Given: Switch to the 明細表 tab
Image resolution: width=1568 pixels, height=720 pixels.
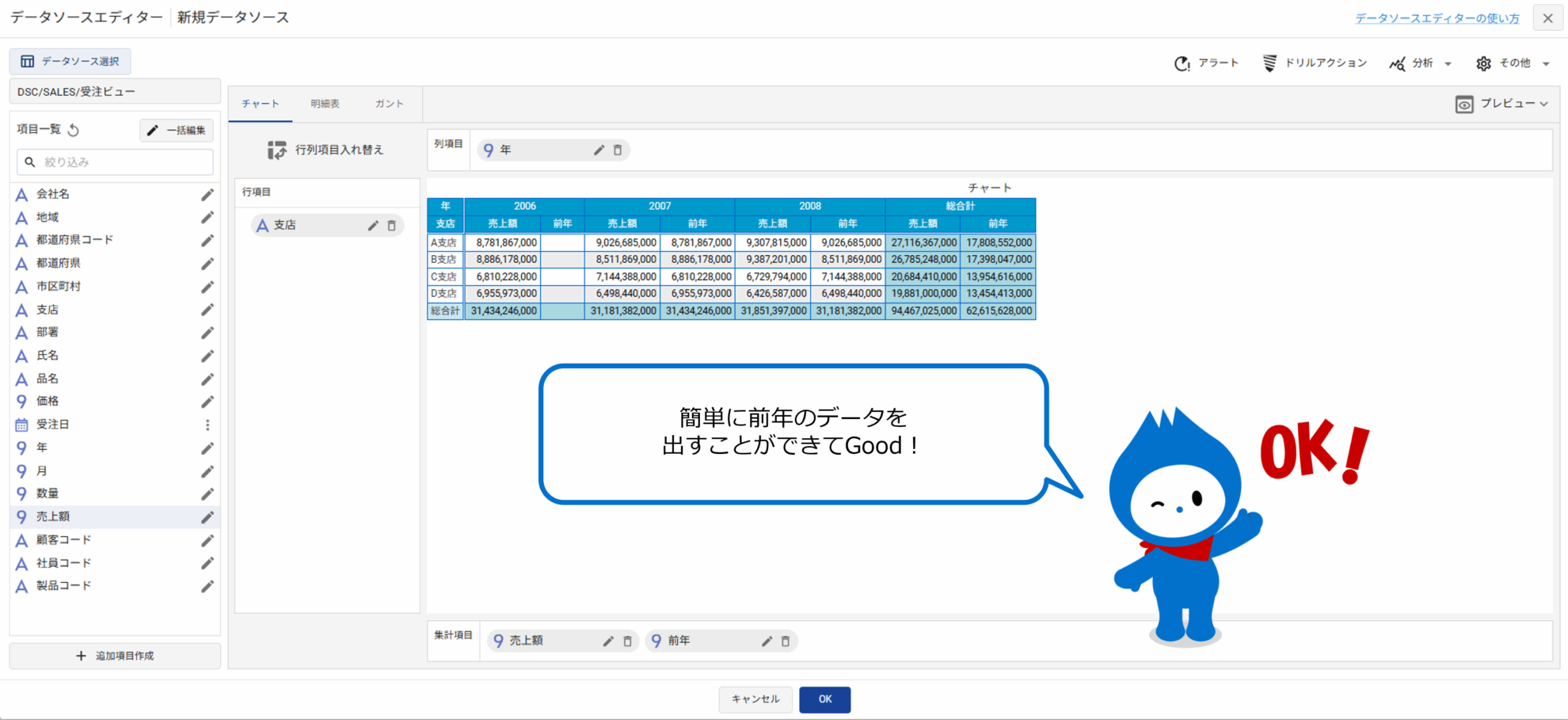Looking at the screenshot, I should click(x=325, y=104).
